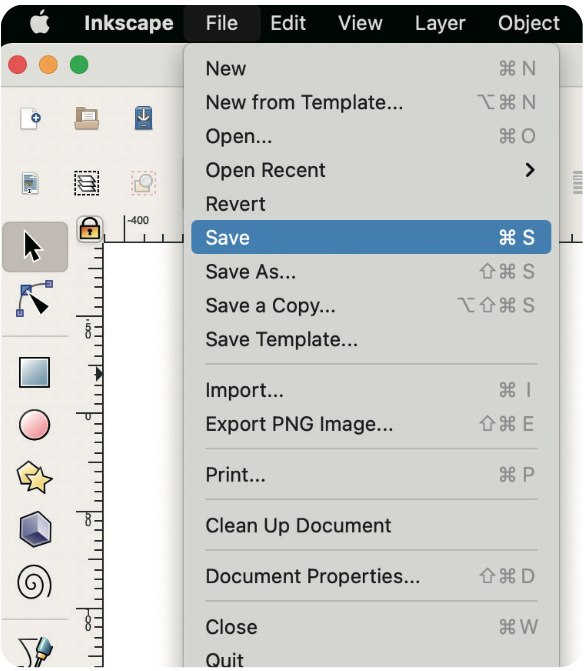Screen dimensions: 584x671
Task: Pick the Stars and polygons tool
Action: [x=34, y=477]
